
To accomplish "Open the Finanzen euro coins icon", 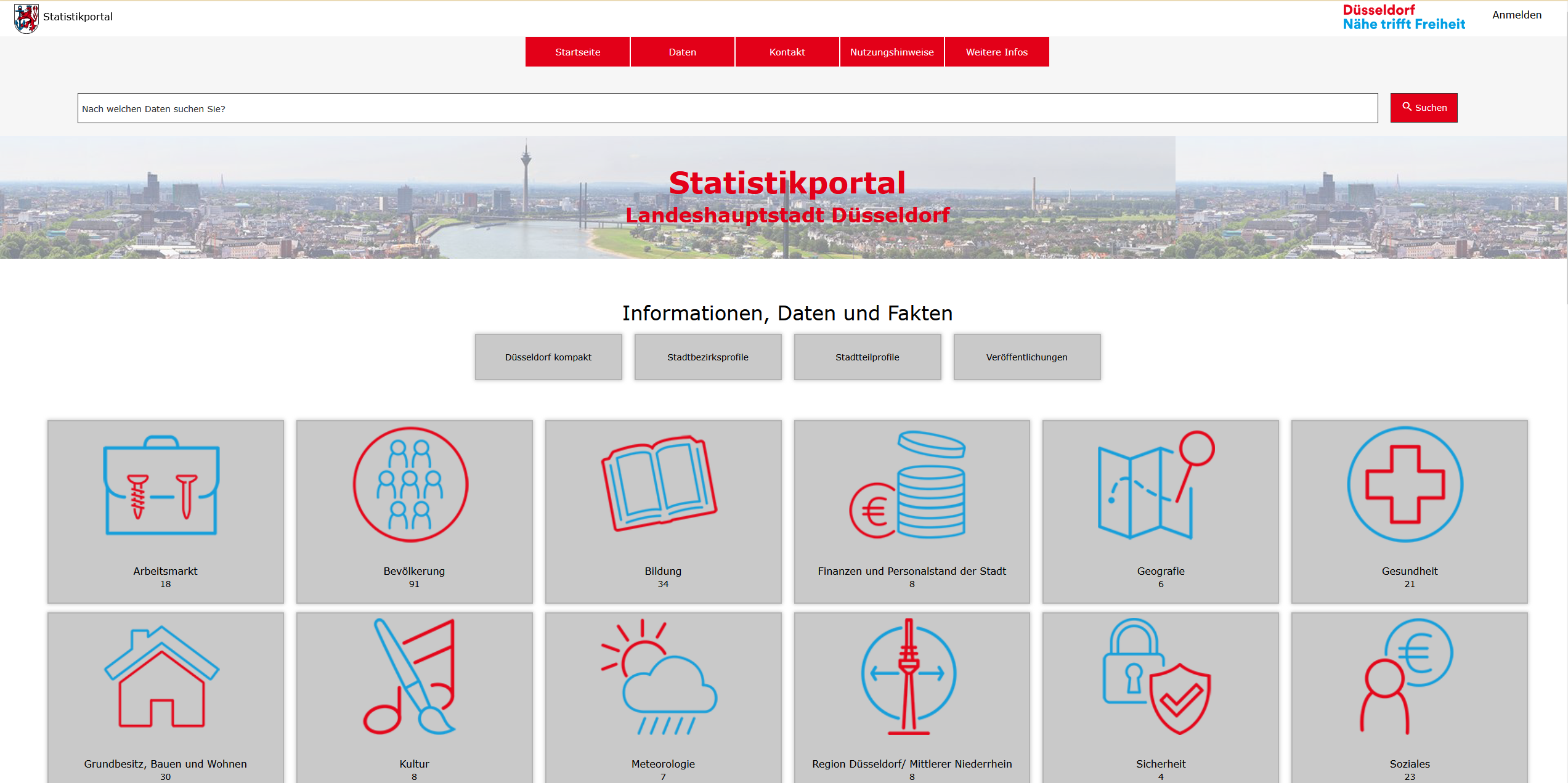I will point(908,485).
